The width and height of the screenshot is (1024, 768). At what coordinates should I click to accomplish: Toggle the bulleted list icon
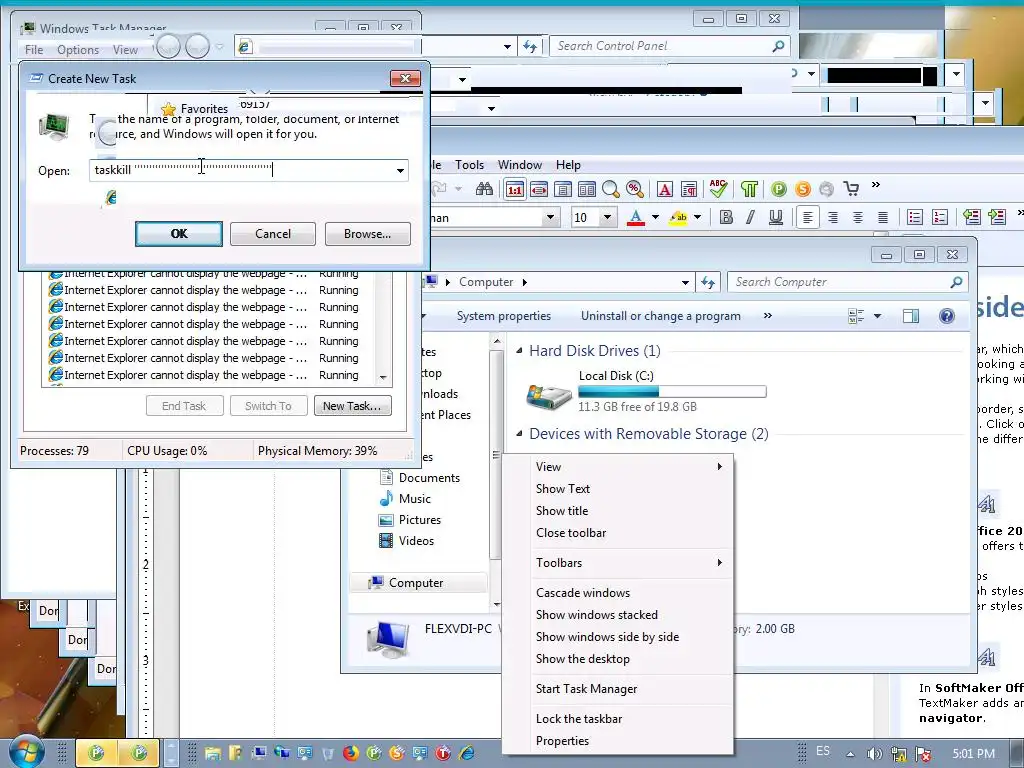coord(915,217)
